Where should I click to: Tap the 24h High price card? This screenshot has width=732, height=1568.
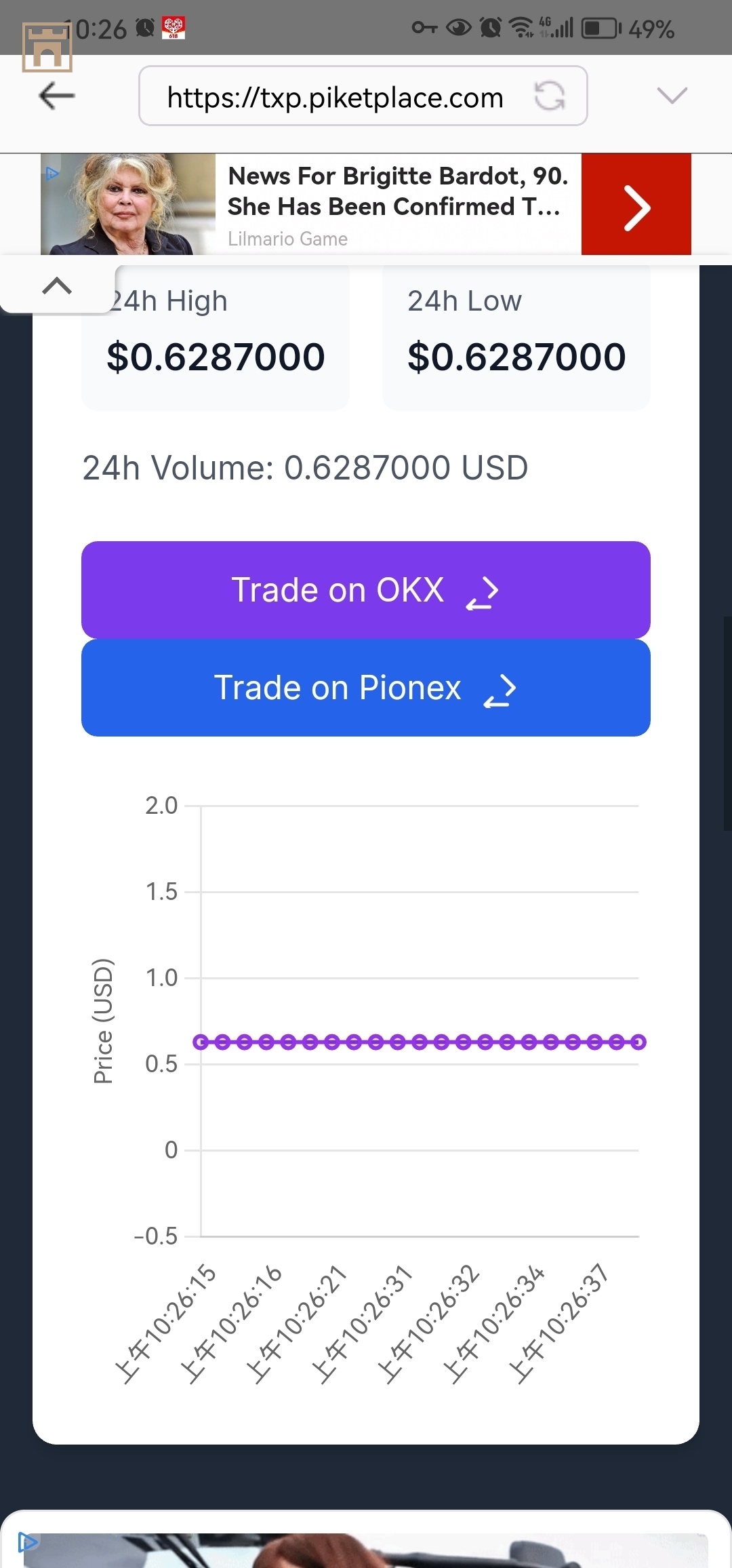(216, 338)
